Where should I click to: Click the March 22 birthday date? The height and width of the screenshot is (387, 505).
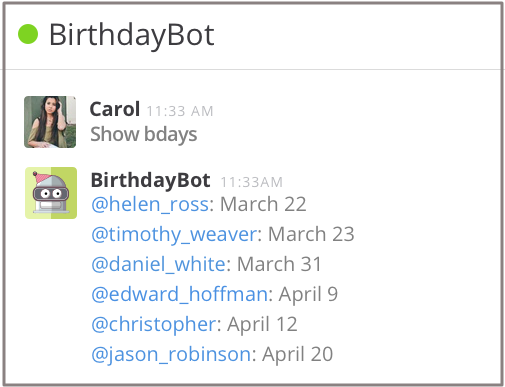point(263,204)
